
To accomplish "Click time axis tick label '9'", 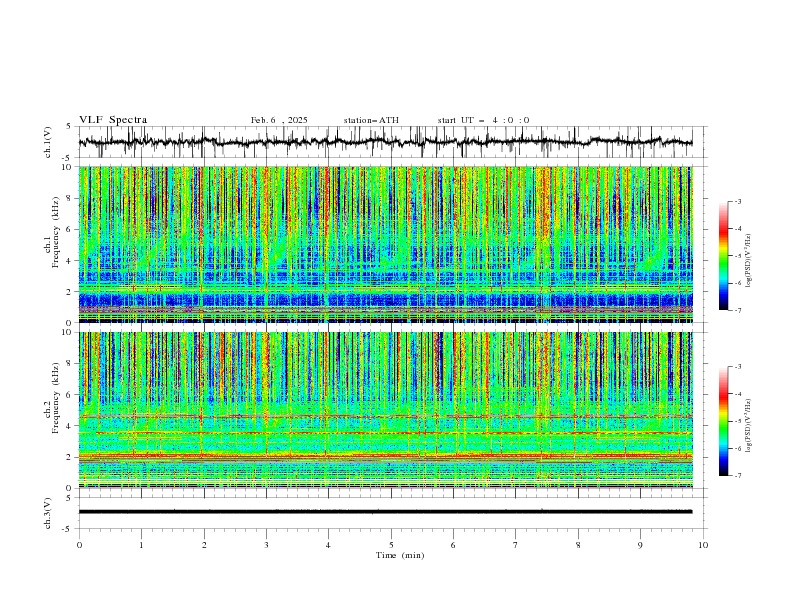I will pyautogui.click(x=640, y=545).
